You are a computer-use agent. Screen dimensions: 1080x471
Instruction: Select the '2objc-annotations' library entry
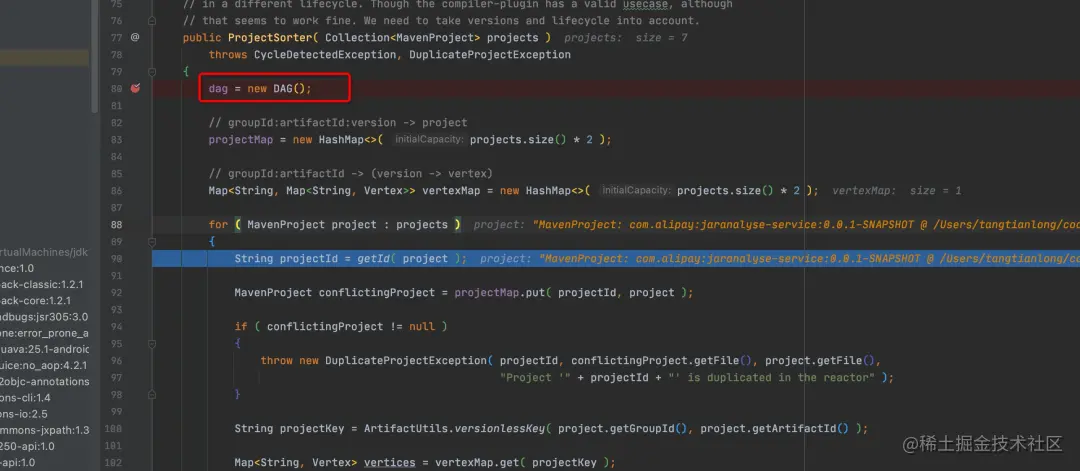coord(44,381)
